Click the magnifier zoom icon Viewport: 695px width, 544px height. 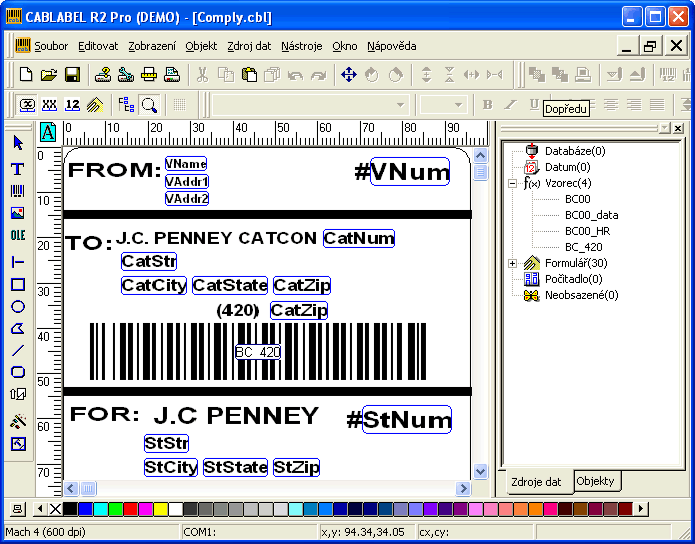(149, 105)
